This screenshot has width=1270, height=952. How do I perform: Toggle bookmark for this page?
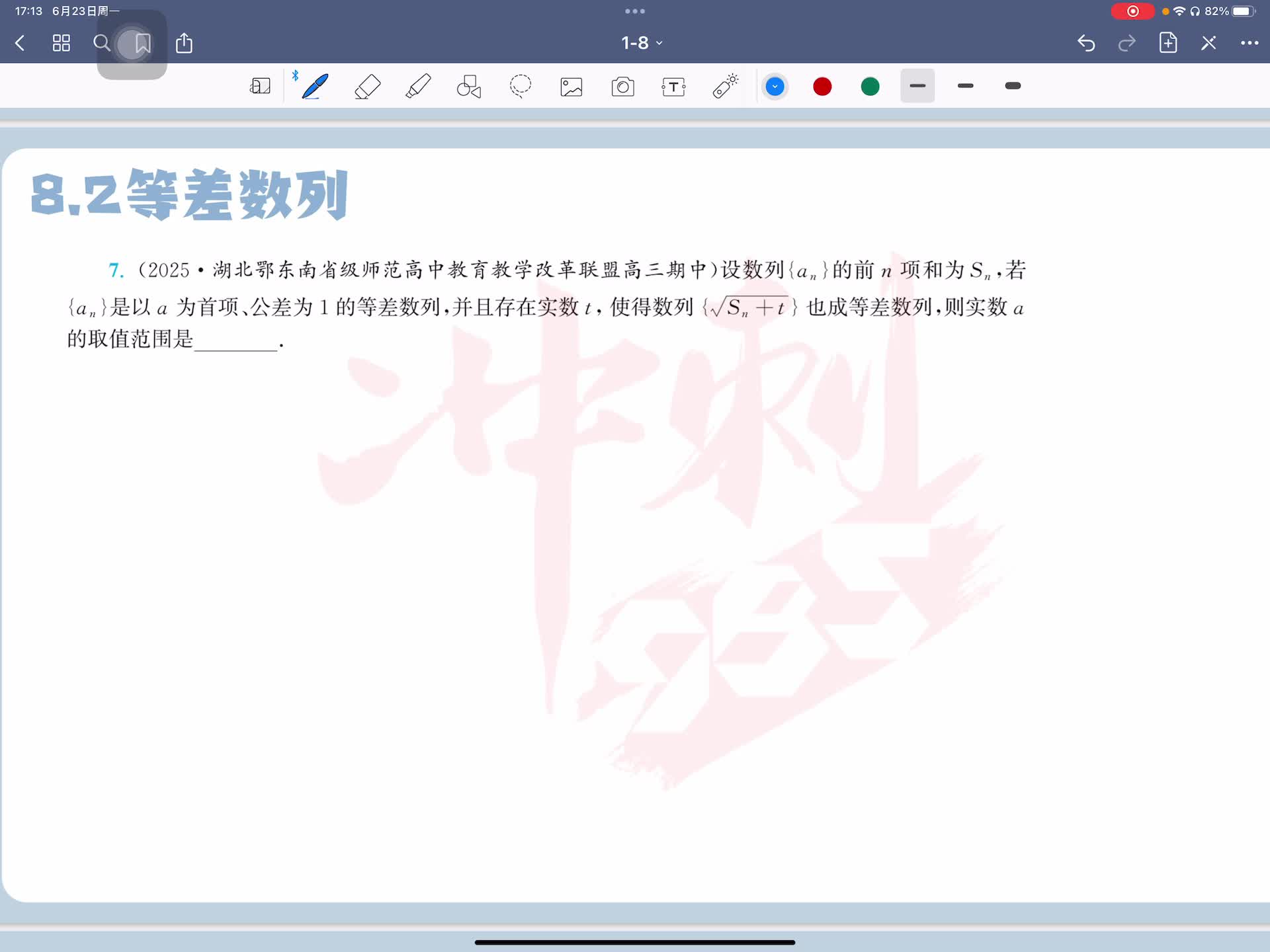142,44
